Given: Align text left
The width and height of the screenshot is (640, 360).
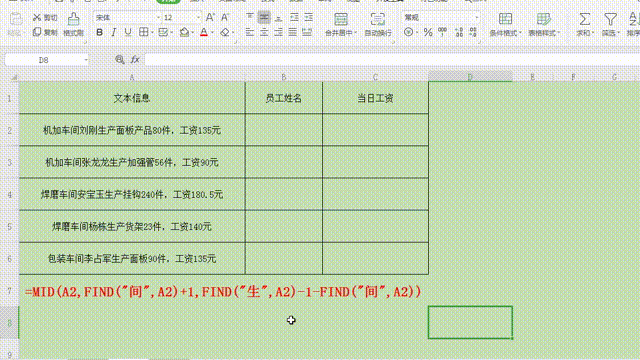Looking at the screenshot, I should (250, 32).
